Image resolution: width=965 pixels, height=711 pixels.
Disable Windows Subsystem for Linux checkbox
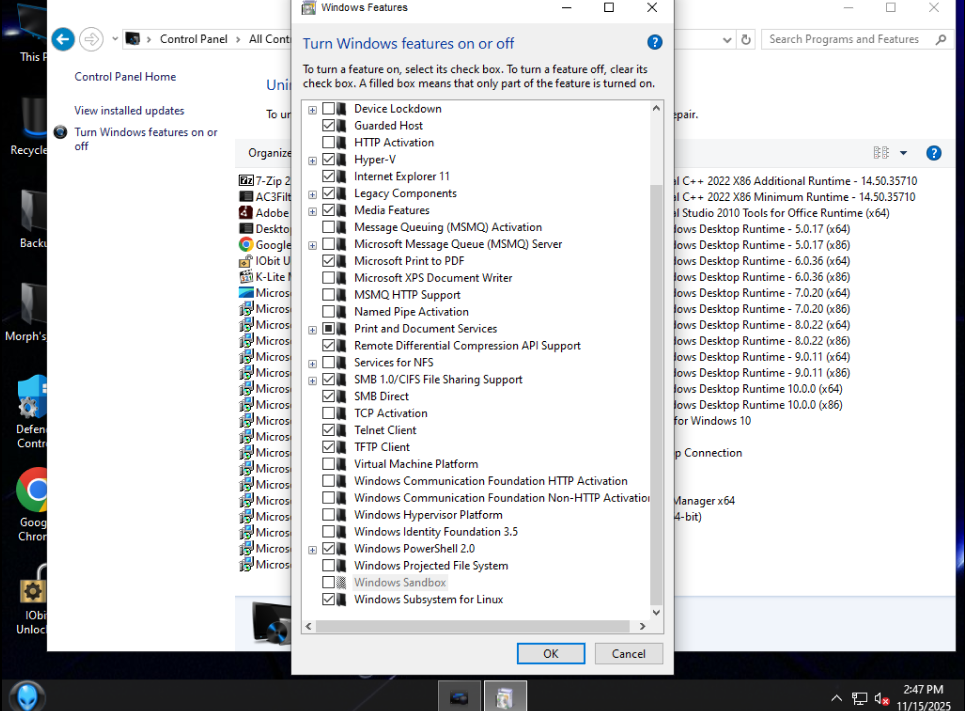tap(329, 600)
